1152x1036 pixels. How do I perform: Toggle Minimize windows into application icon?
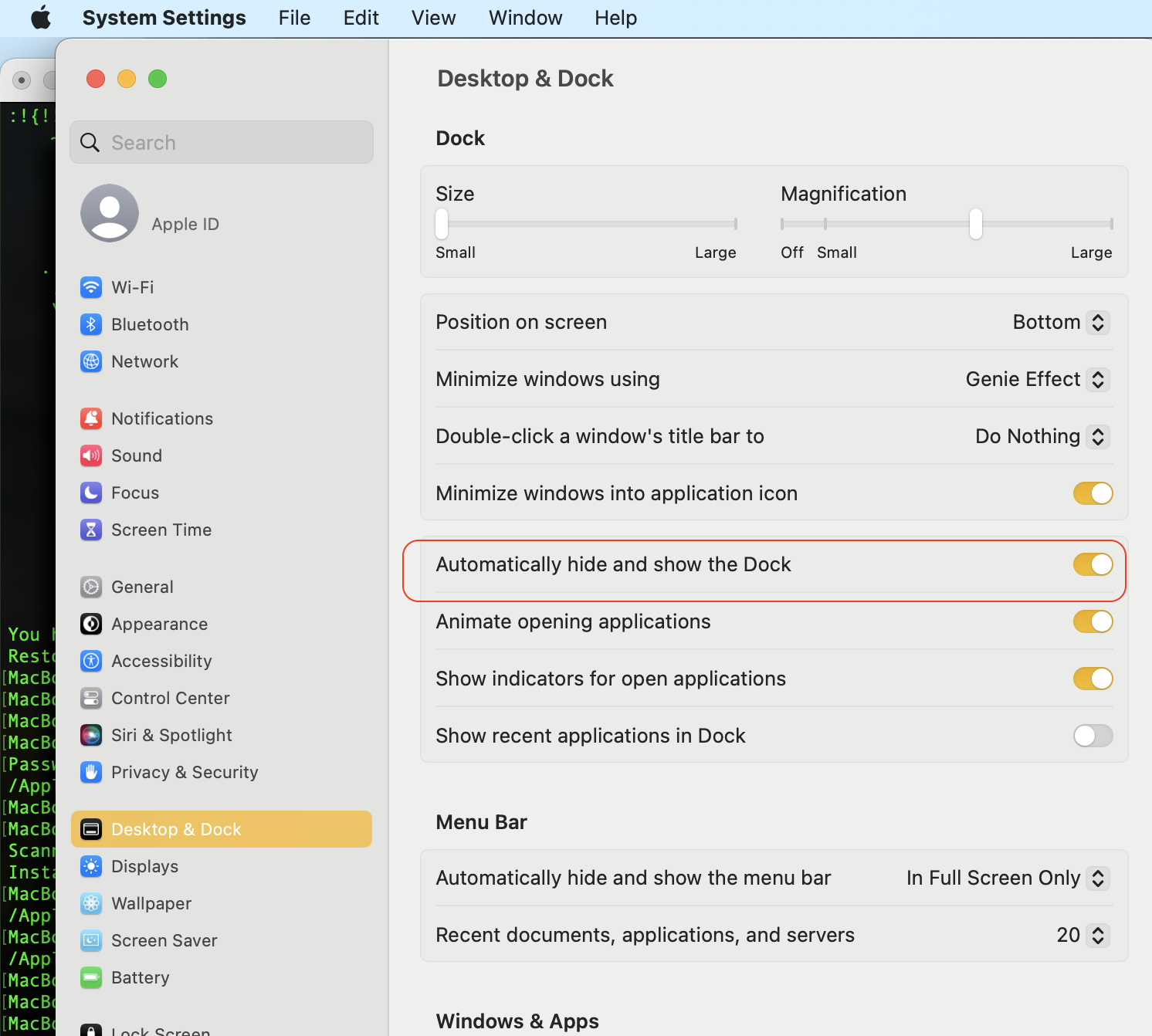[x=1093, y=493]
